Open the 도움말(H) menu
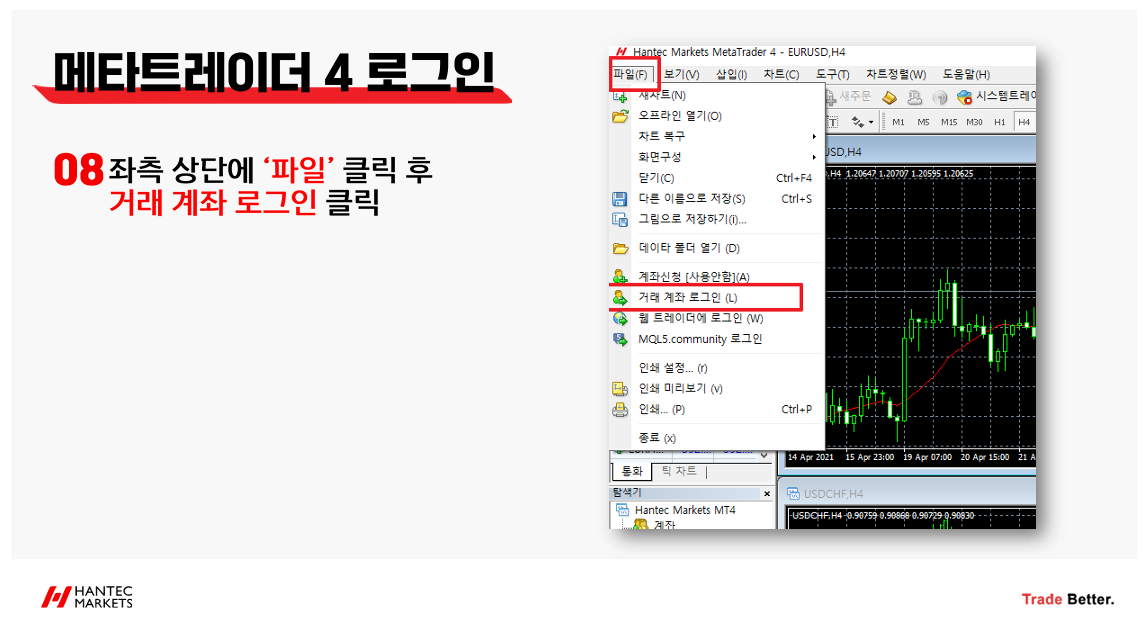1148x644 pixels. (x=966, y=75)
